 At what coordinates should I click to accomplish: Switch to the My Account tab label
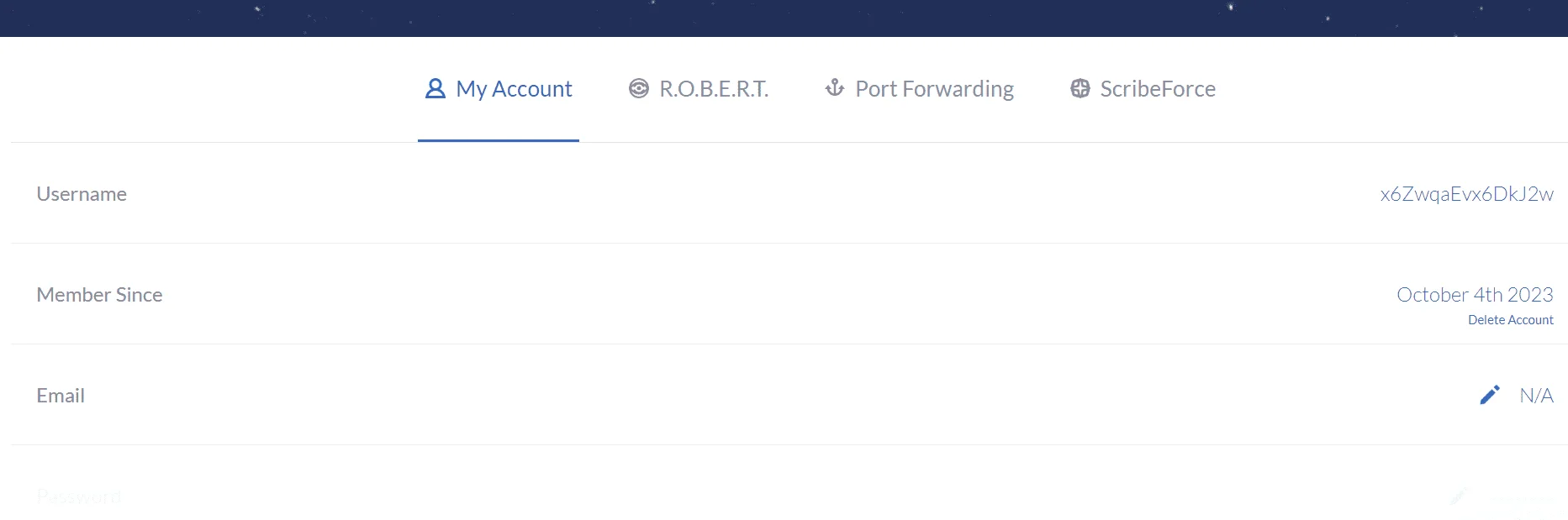pos(514,89)
